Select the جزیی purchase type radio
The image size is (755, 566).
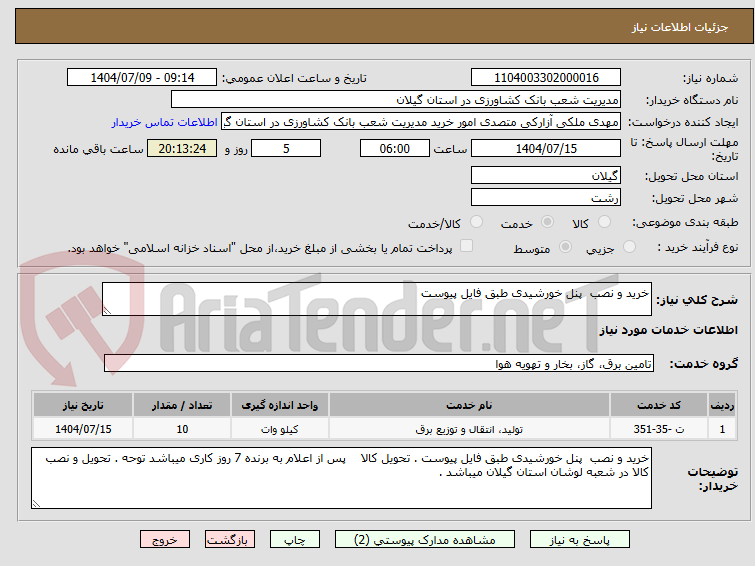(629, 247)
